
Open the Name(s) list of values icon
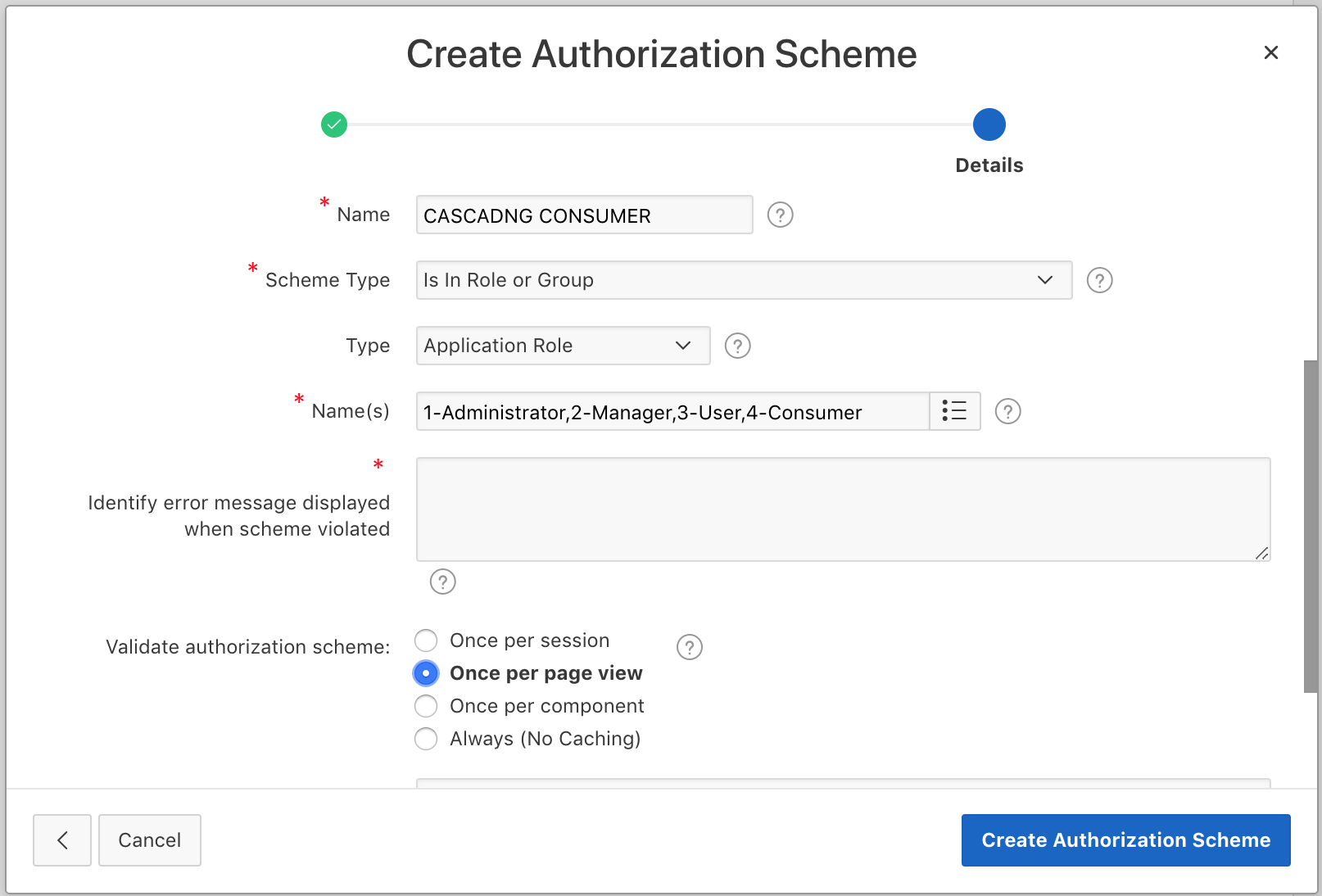(x=954, y=411)
